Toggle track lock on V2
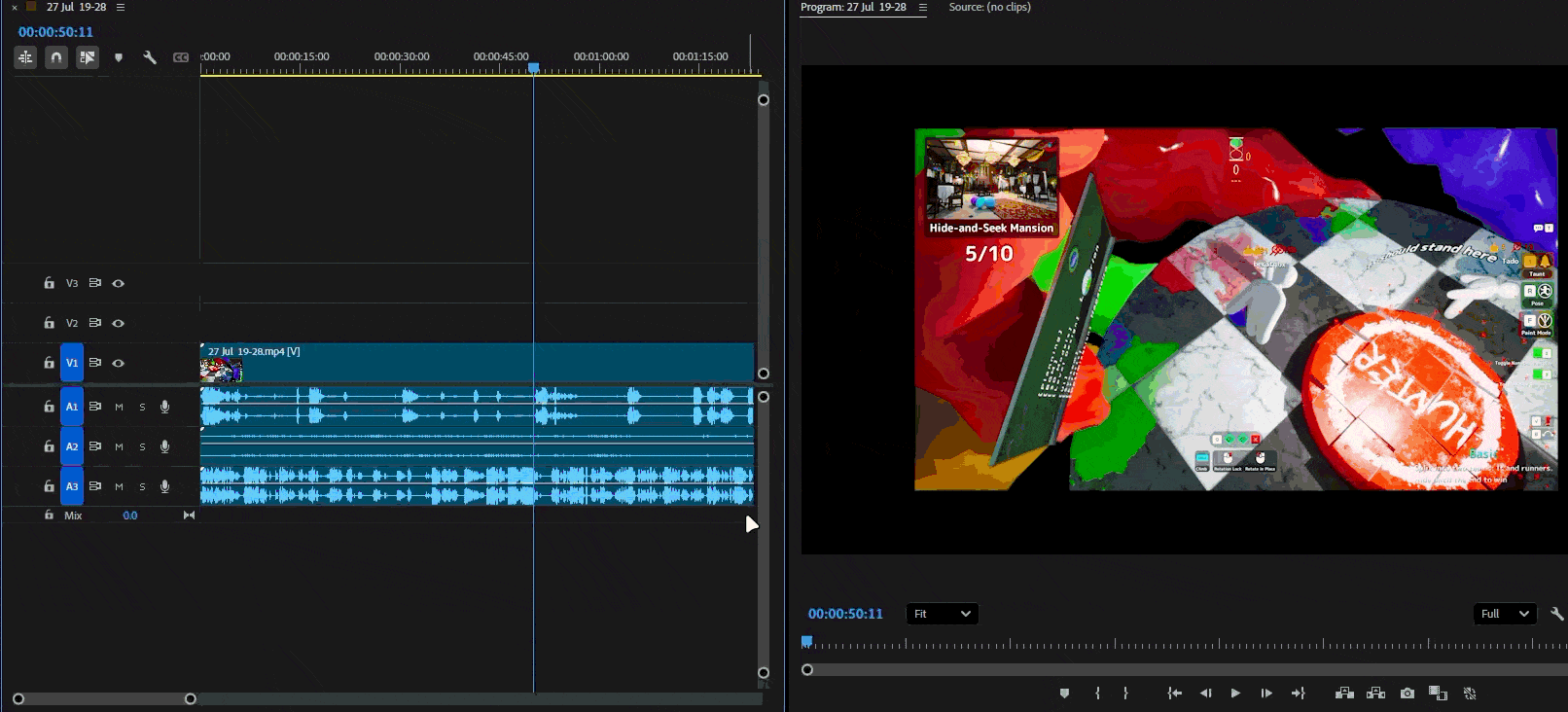The height and width of the screenshot is (712, 1568). click(49, 323)
